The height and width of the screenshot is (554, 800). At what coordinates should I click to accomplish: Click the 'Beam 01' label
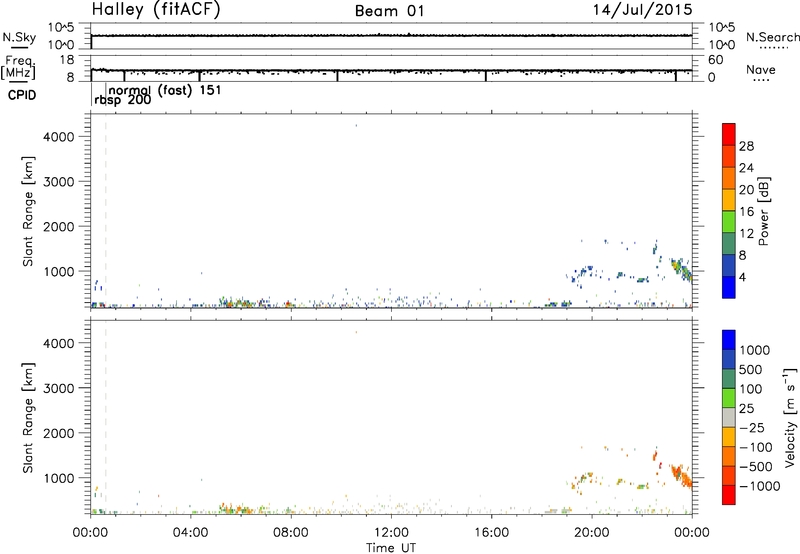click(389, 11)
